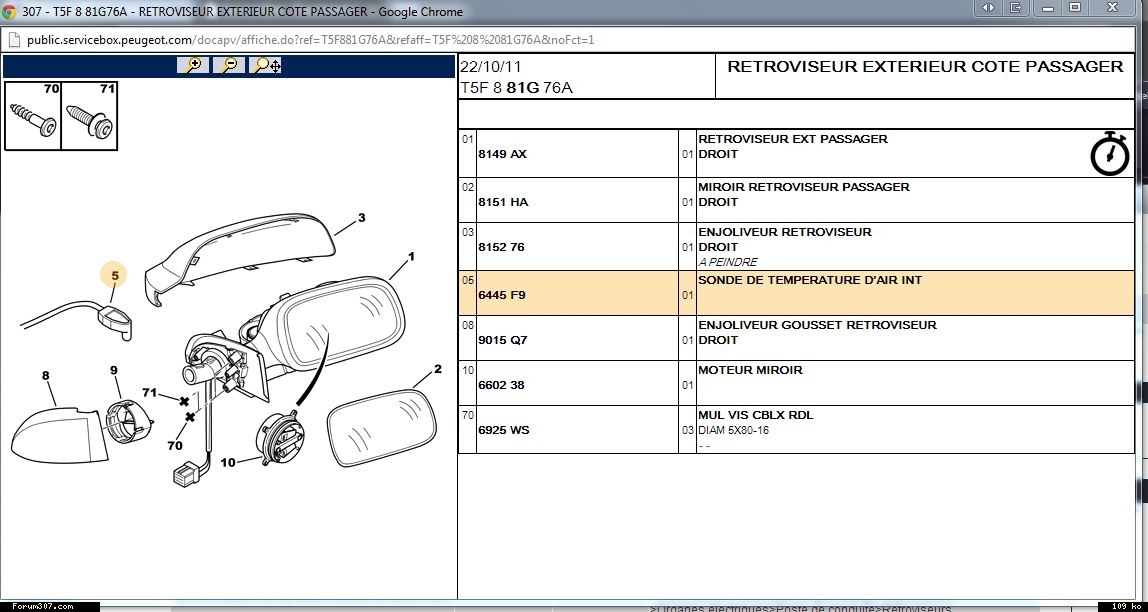
Task: Click the date 22/10/11
Action: 491,67
